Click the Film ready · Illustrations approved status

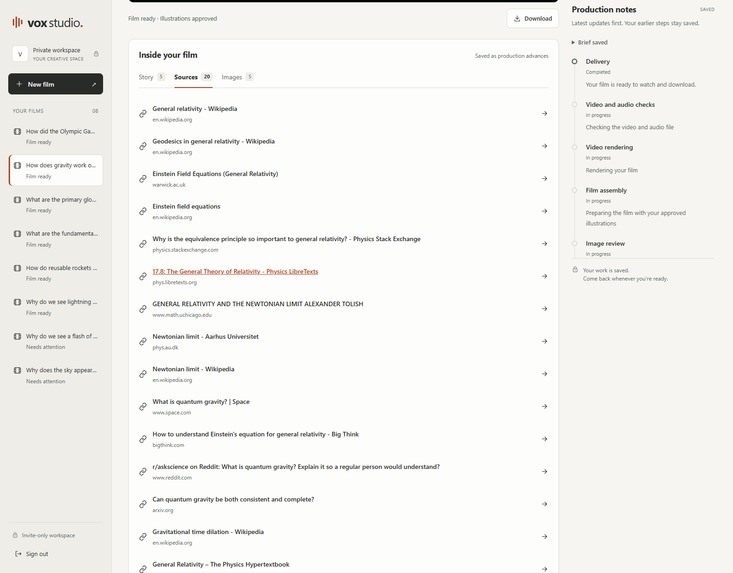point(172,19)
